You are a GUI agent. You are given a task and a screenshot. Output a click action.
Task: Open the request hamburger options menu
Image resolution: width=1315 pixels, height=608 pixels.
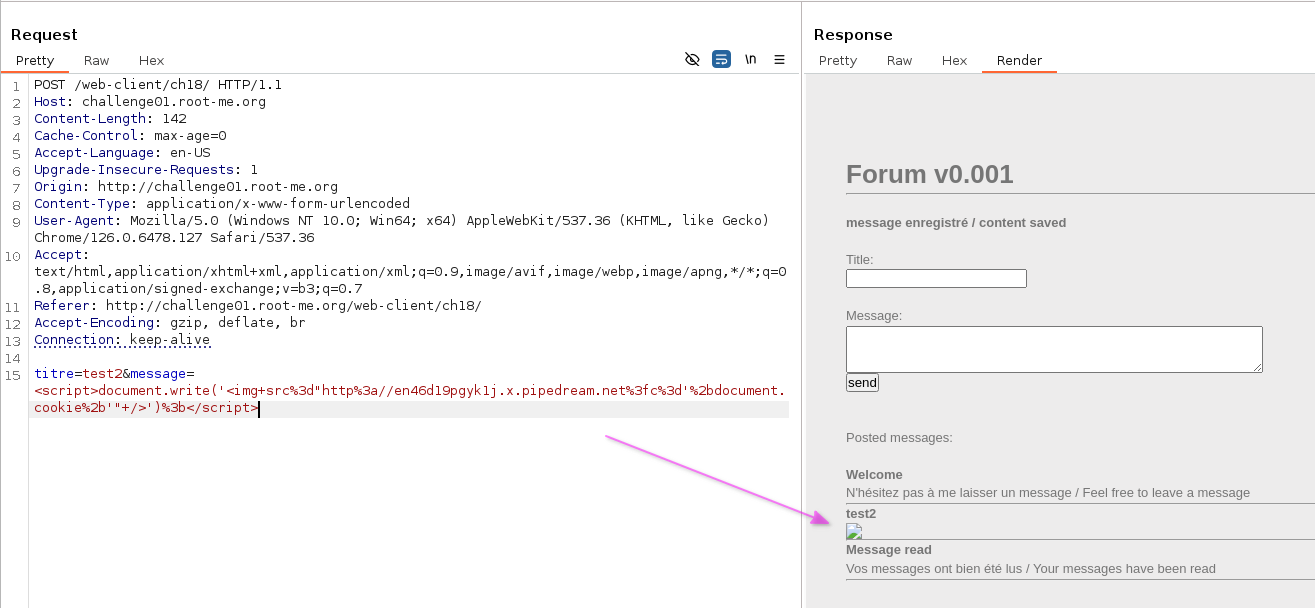(779, 60)
